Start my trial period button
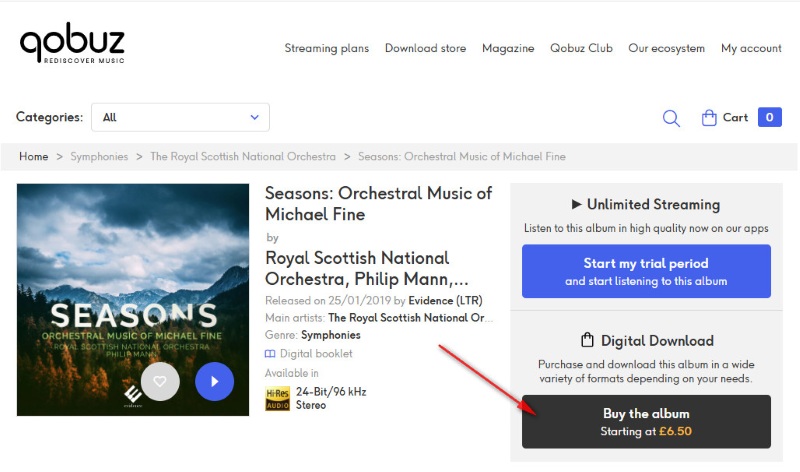The image size is (800, 472). click(646, 271)
